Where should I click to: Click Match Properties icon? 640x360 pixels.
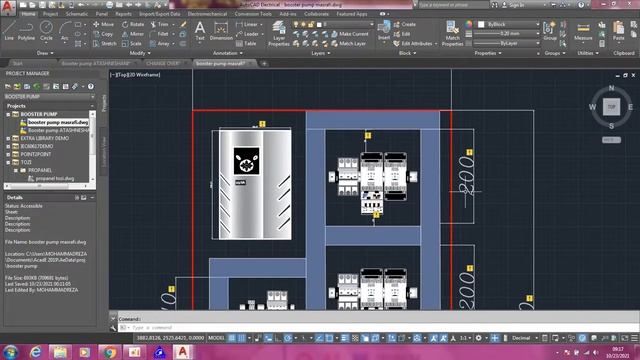coord(452,33)
